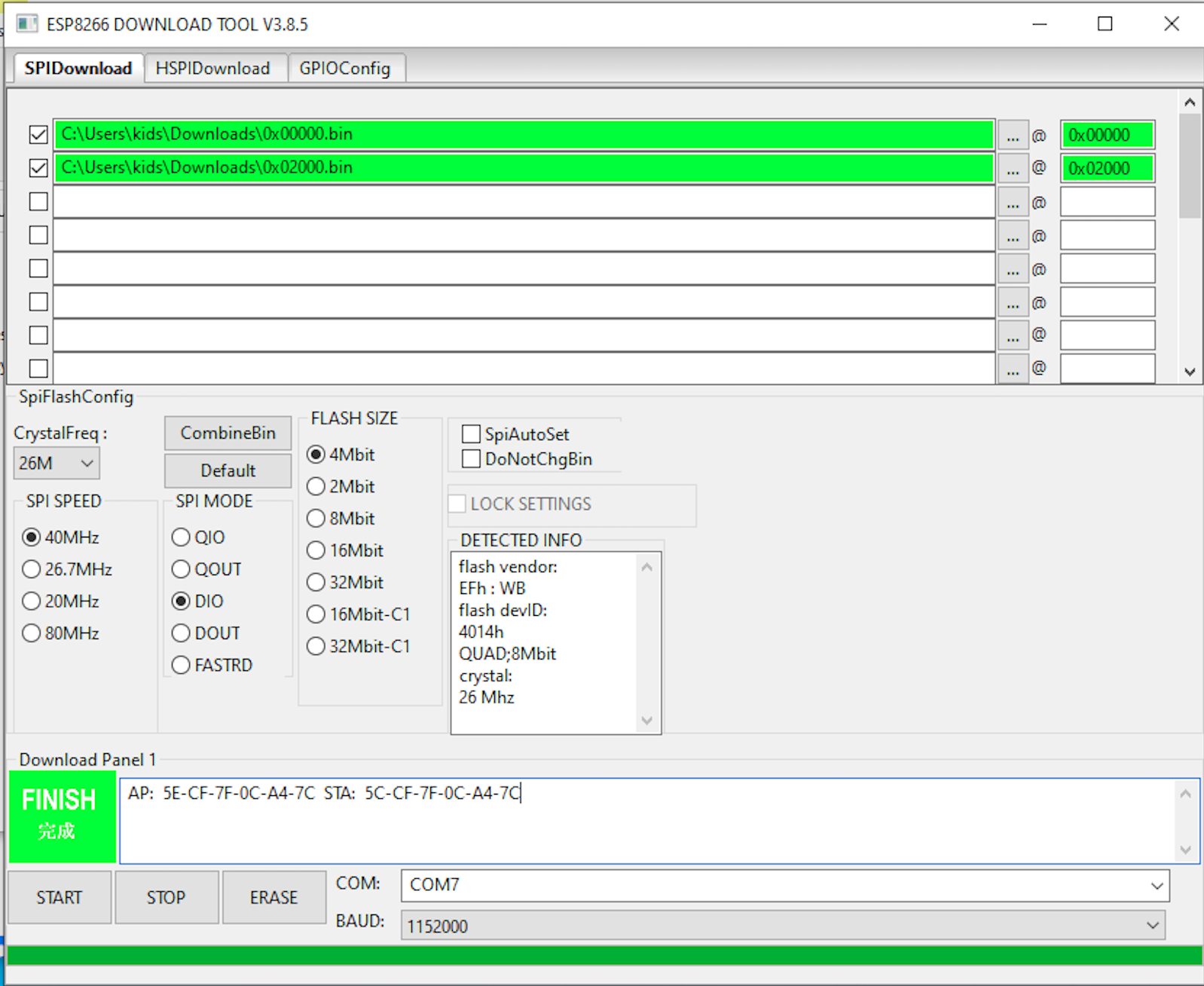Screen dimensions: 1204x986
Task: Choose 8Mbit flash size
Action: (341, 519)
